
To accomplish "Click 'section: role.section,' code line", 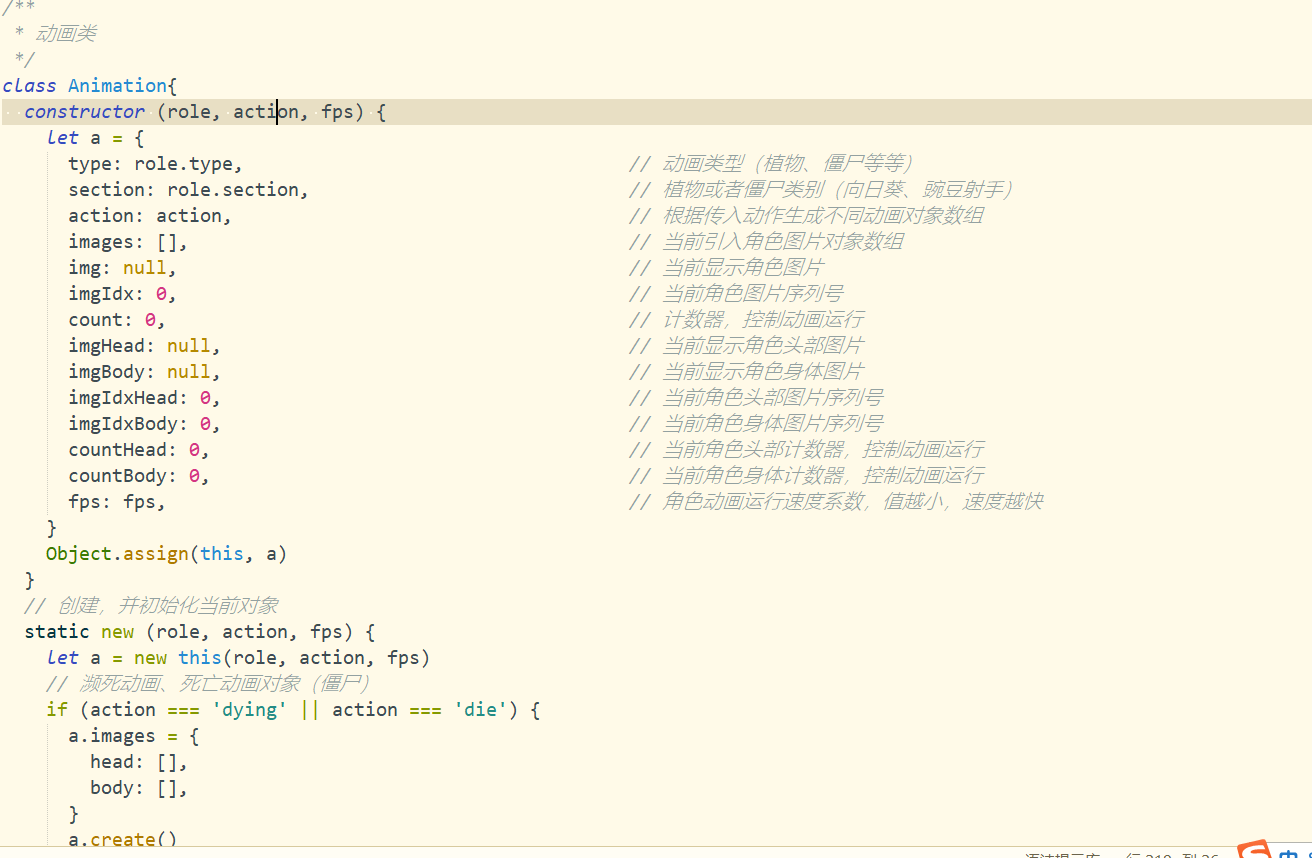I will (x=189, y=189).
